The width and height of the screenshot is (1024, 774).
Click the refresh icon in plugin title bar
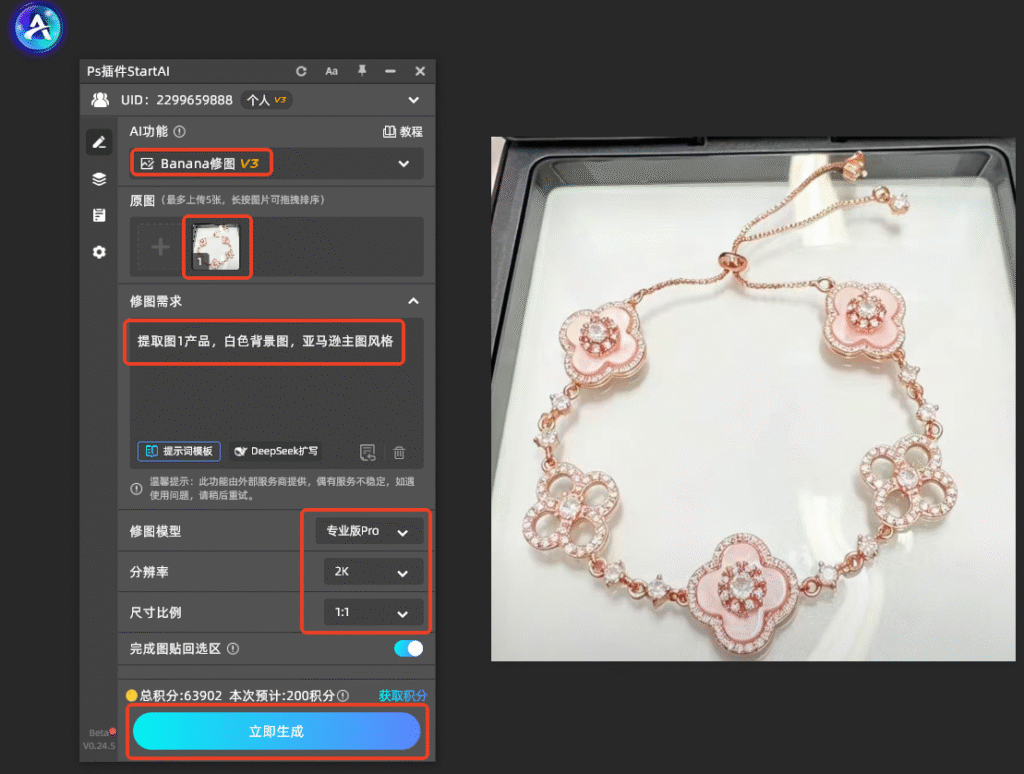point(301,71)
